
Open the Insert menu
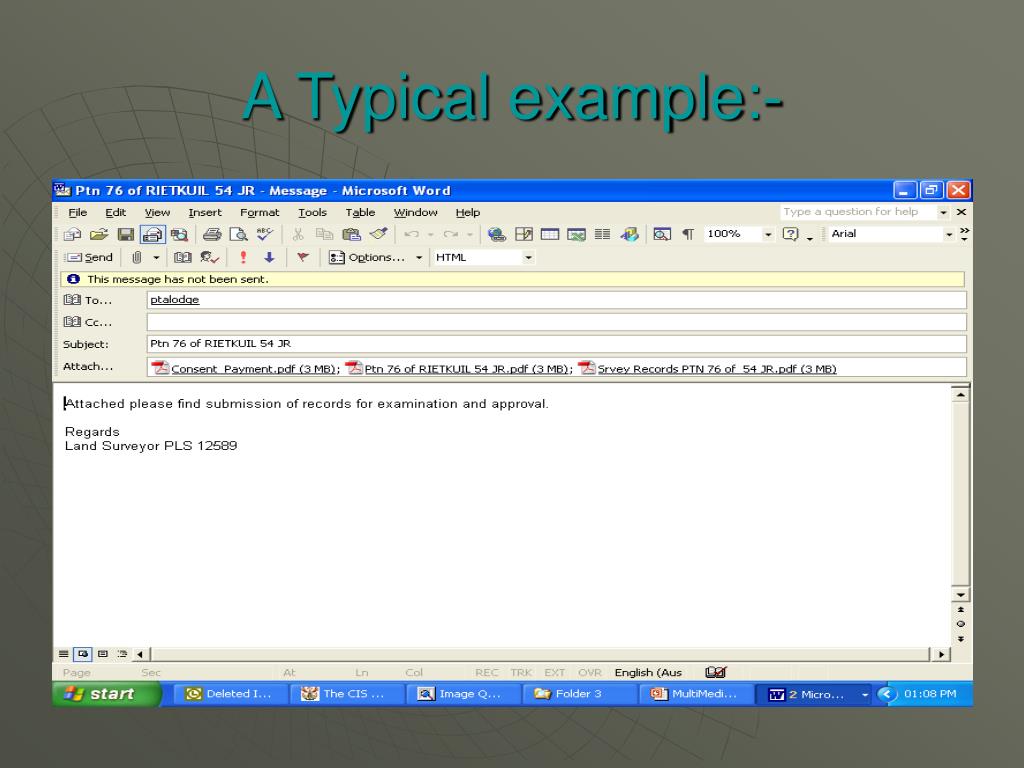pos(205,212)
